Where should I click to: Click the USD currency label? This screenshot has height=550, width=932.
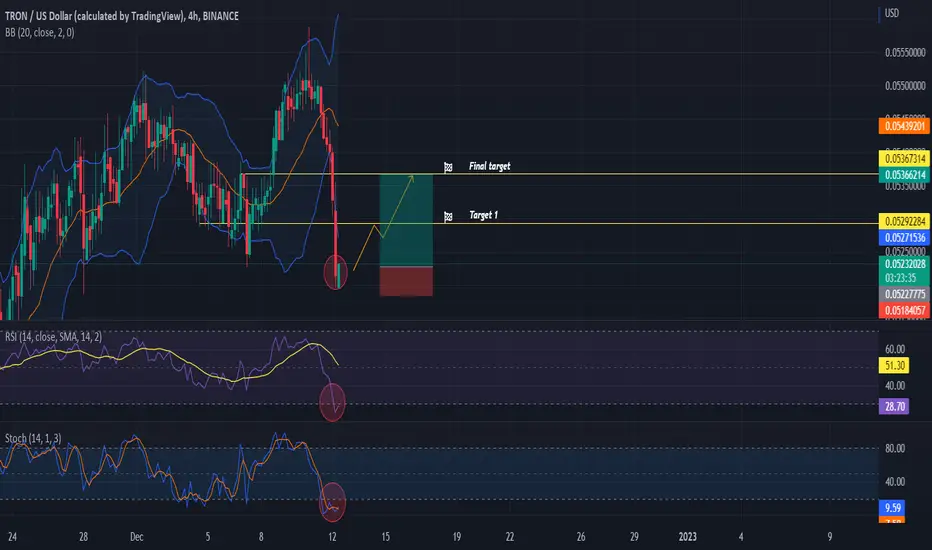tap(892, 13)
